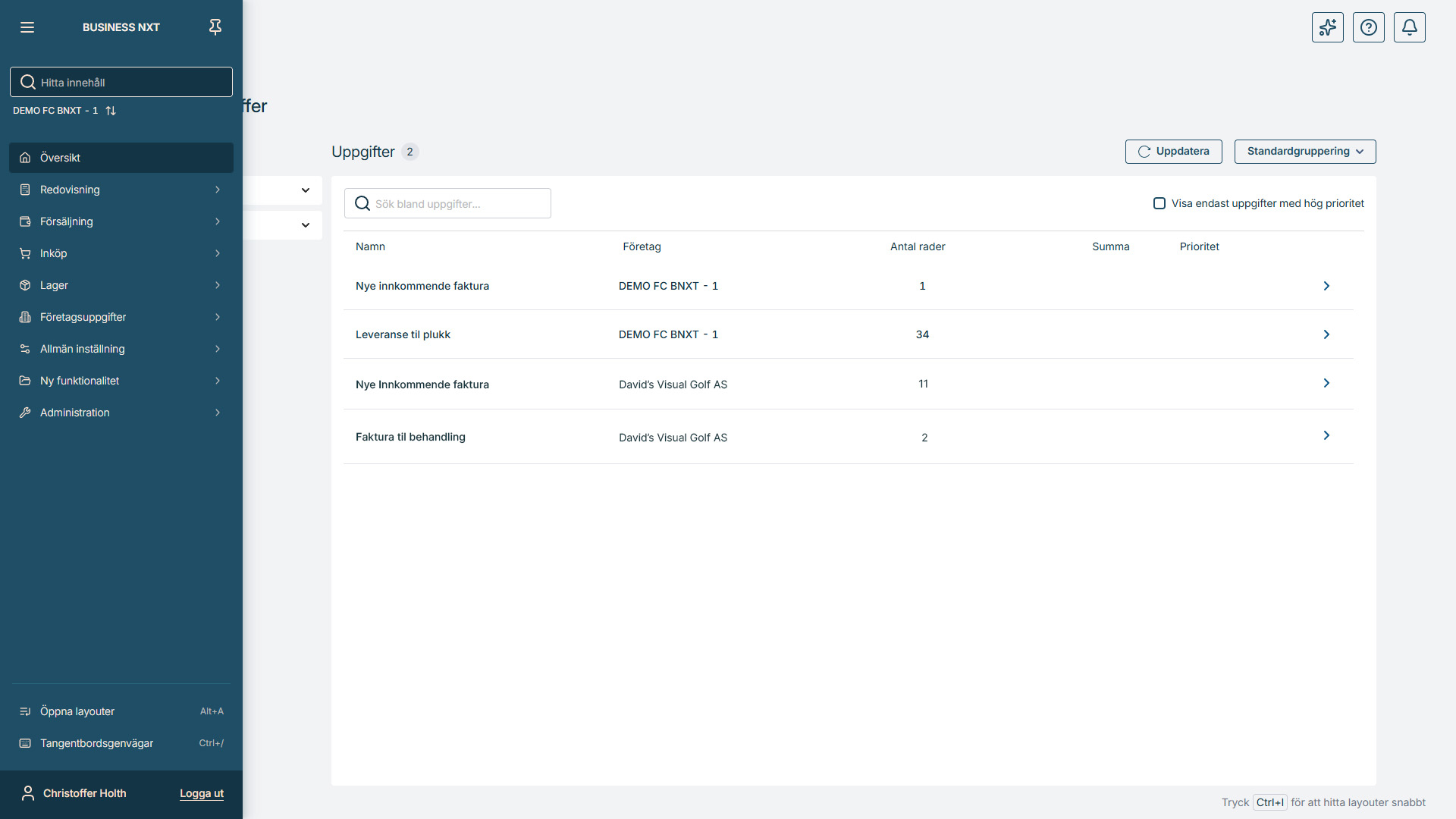
Task: Click the hamburger menu icon
Action: click(x=27, y=27)
